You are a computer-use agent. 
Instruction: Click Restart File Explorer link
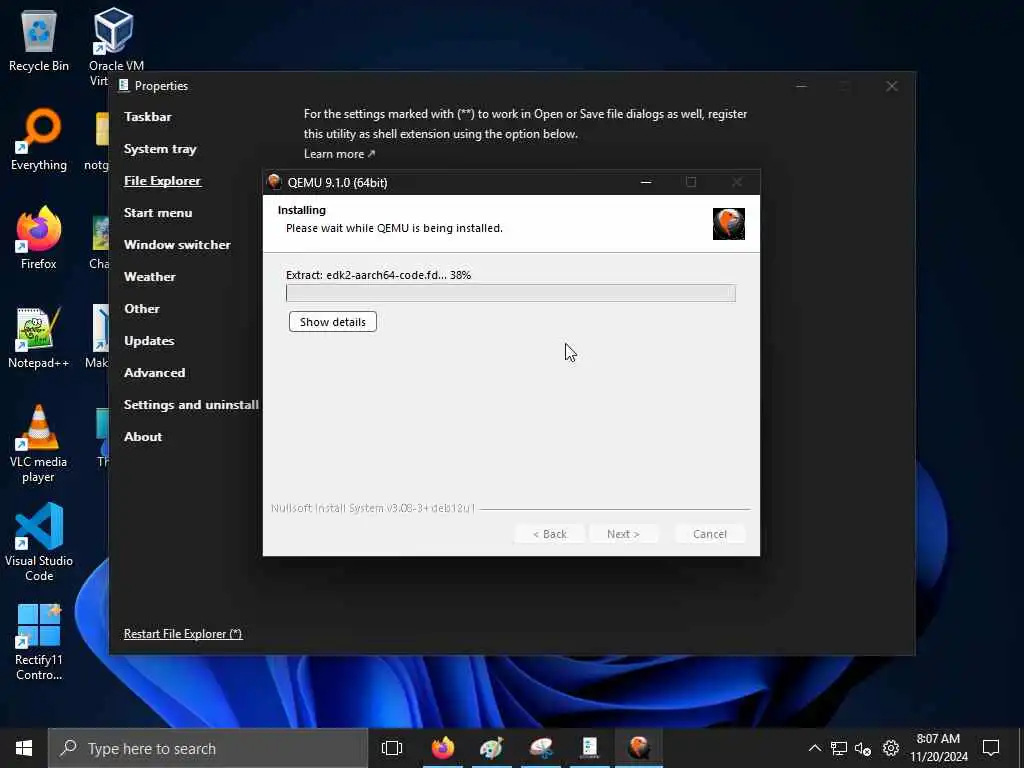(x=183, y=633)
